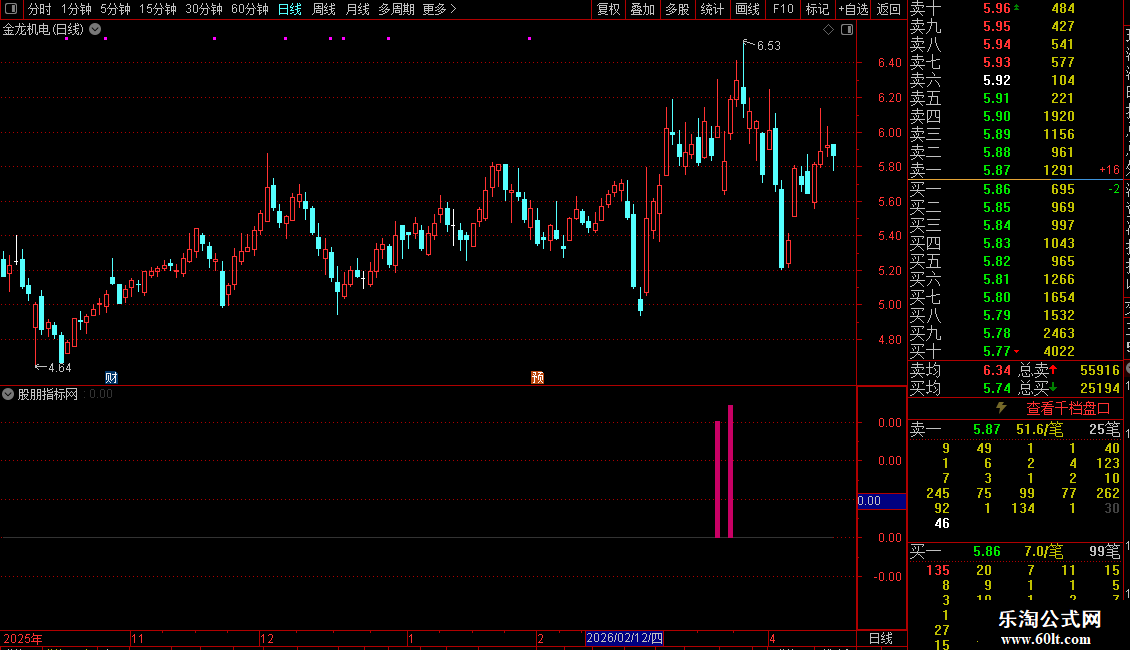Toggle the right panel layout icon
Screen dimensions: 1130x650
pos(847,30)
